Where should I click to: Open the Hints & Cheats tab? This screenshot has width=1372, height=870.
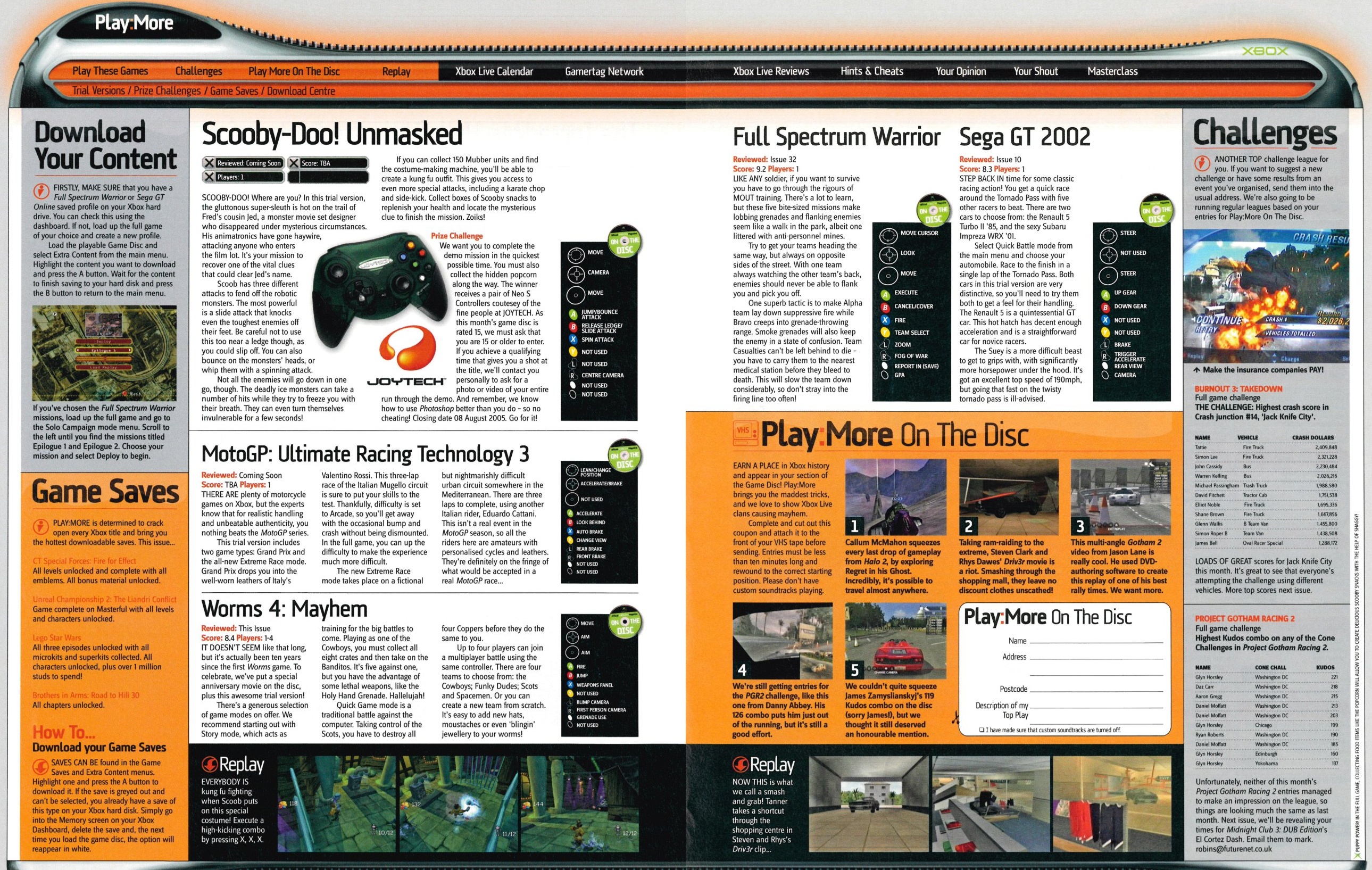point(872,71)
